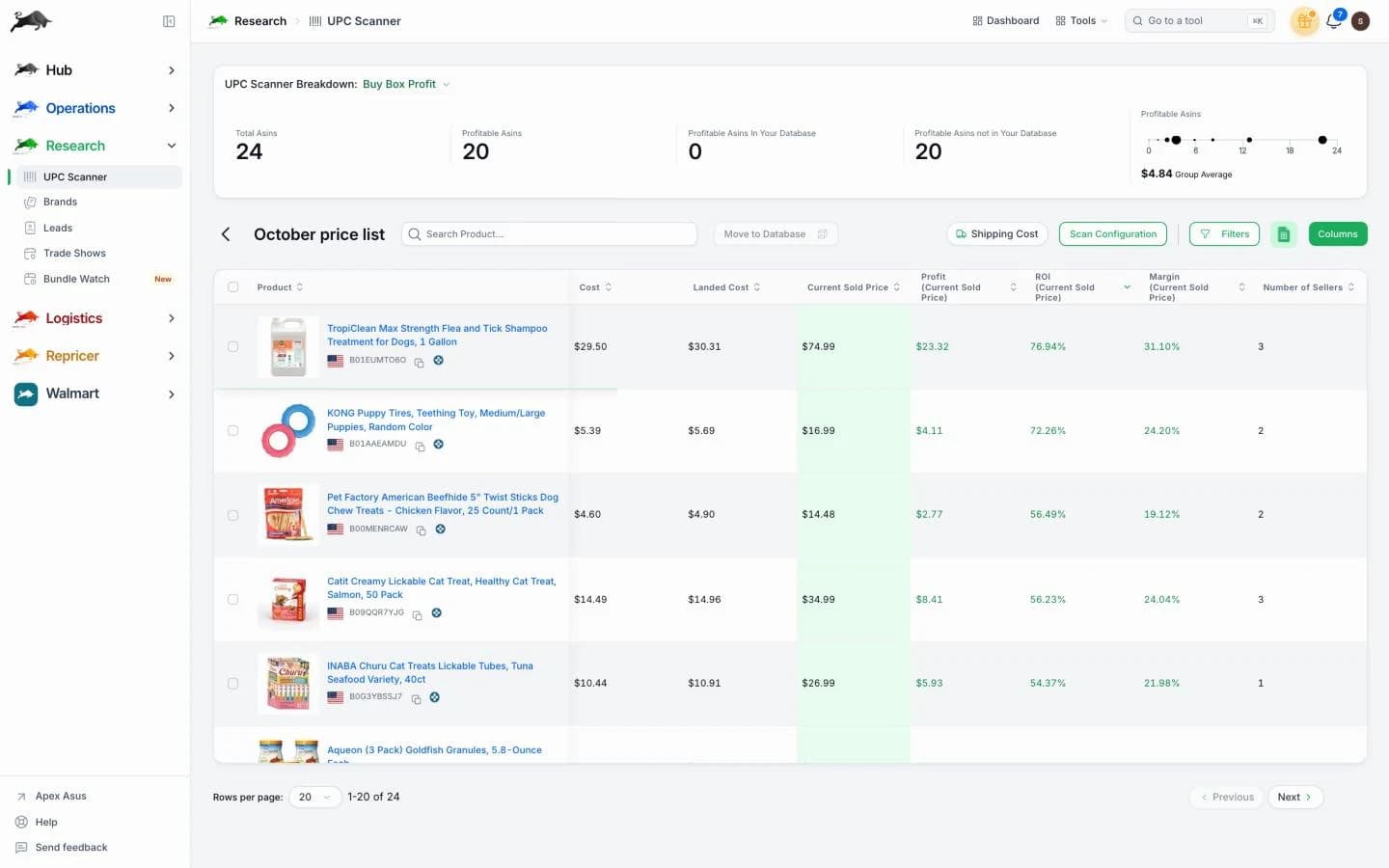
Task: Check the Pet Factory Beefhide row
Action: tap(232, 515)
